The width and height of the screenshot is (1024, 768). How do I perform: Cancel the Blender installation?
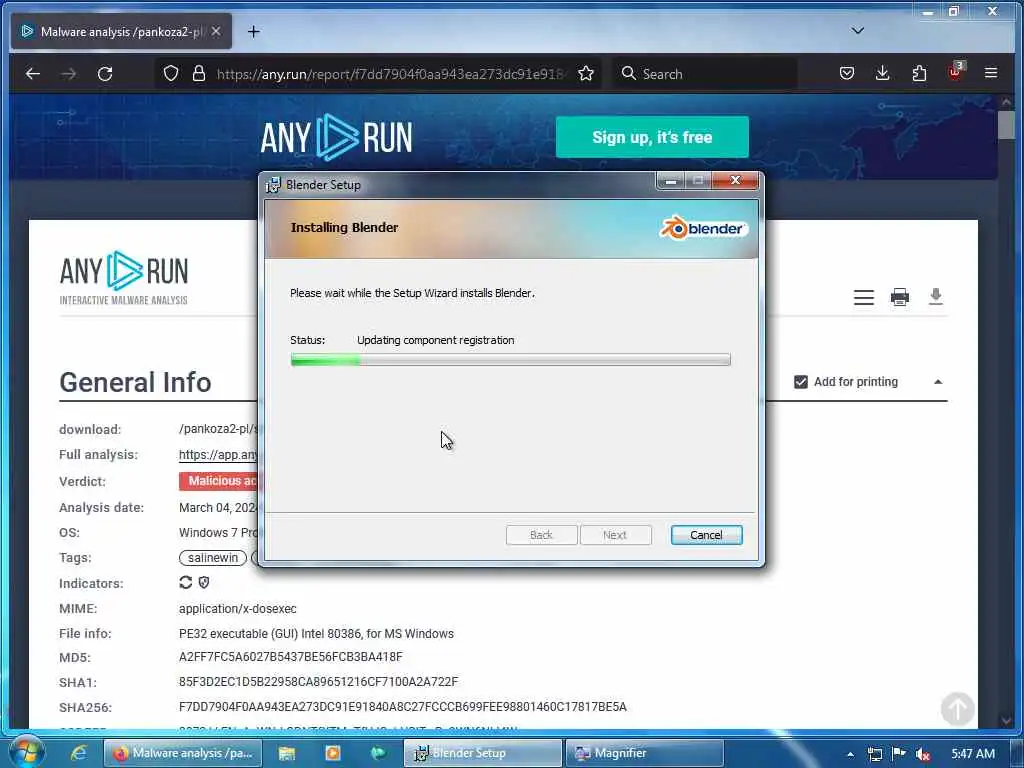[707, 535]
